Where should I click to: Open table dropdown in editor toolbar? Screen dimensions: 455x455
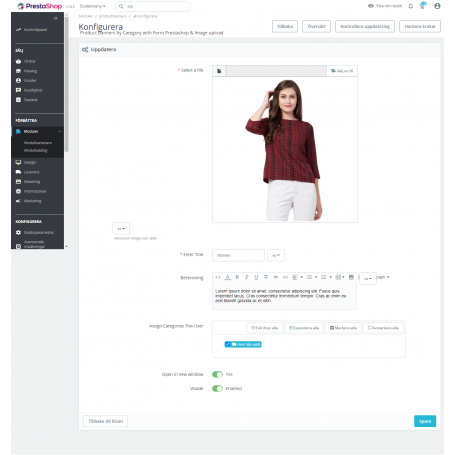coord(340,277)
